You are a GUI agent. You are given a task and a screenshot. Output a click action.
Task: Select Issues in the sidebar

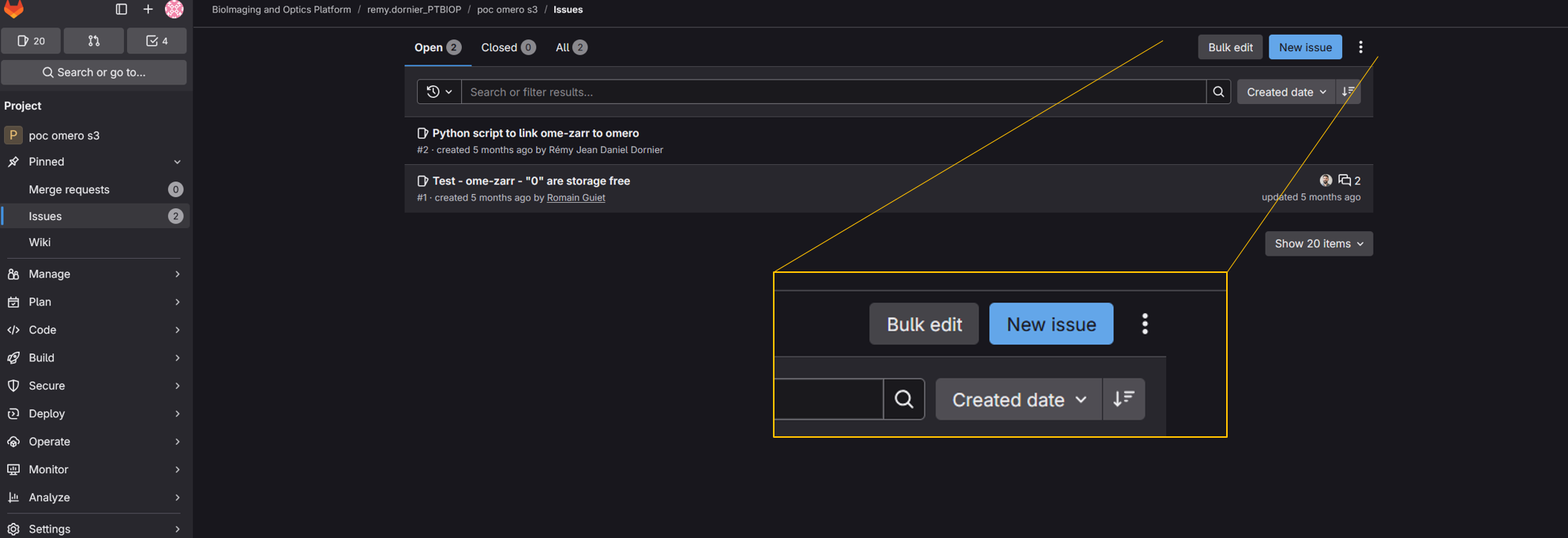[x=94, y=216]
